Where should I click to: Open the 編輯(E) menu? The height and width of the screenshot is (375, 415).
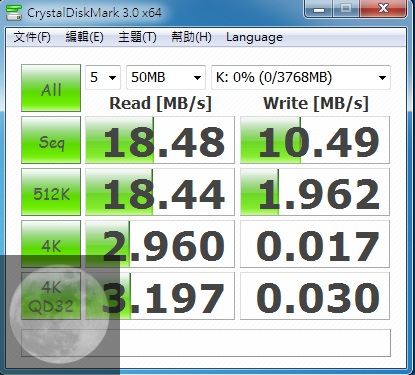point(84,37)
